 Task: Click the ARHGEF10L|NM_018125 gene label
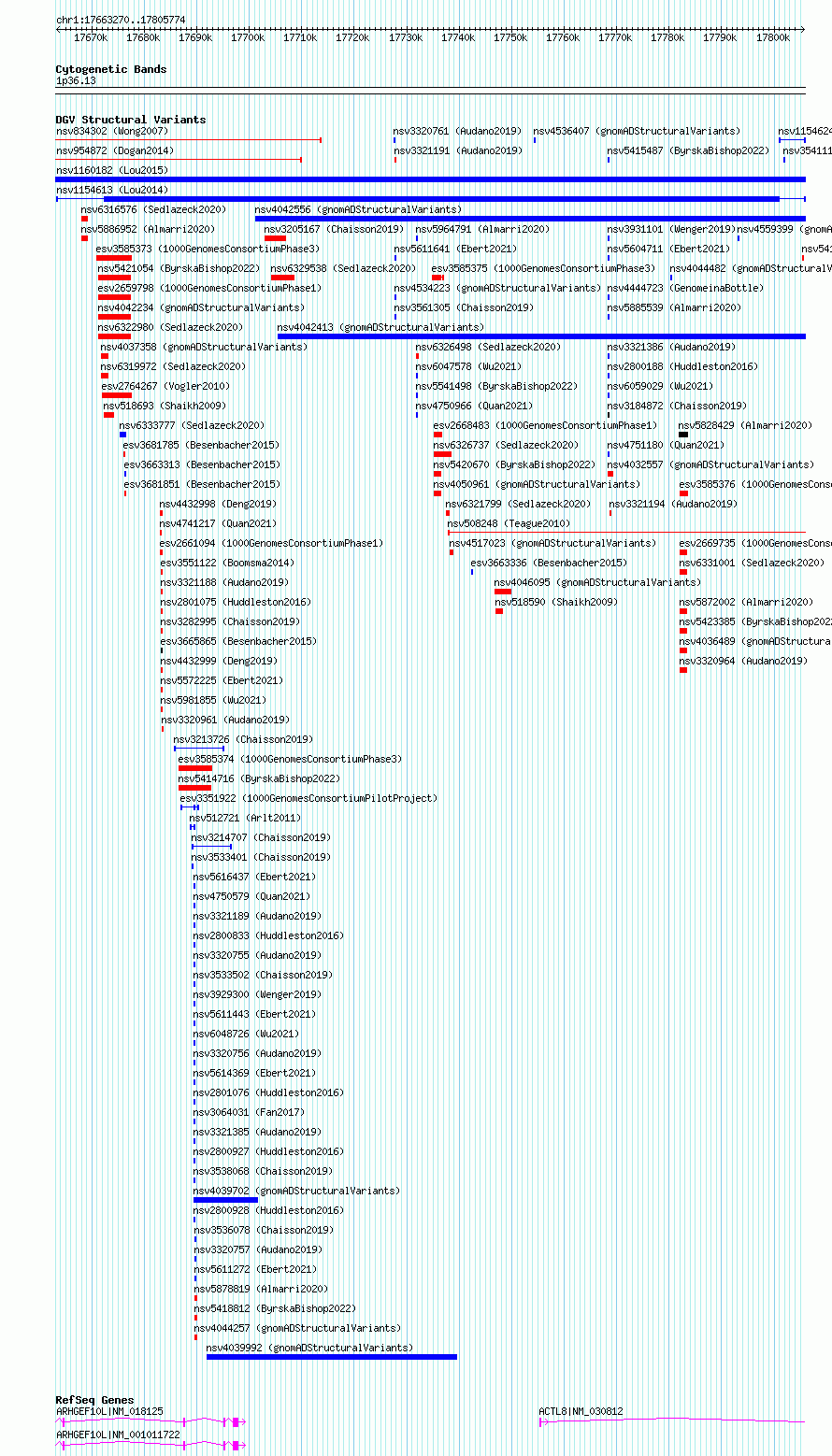109,1411
